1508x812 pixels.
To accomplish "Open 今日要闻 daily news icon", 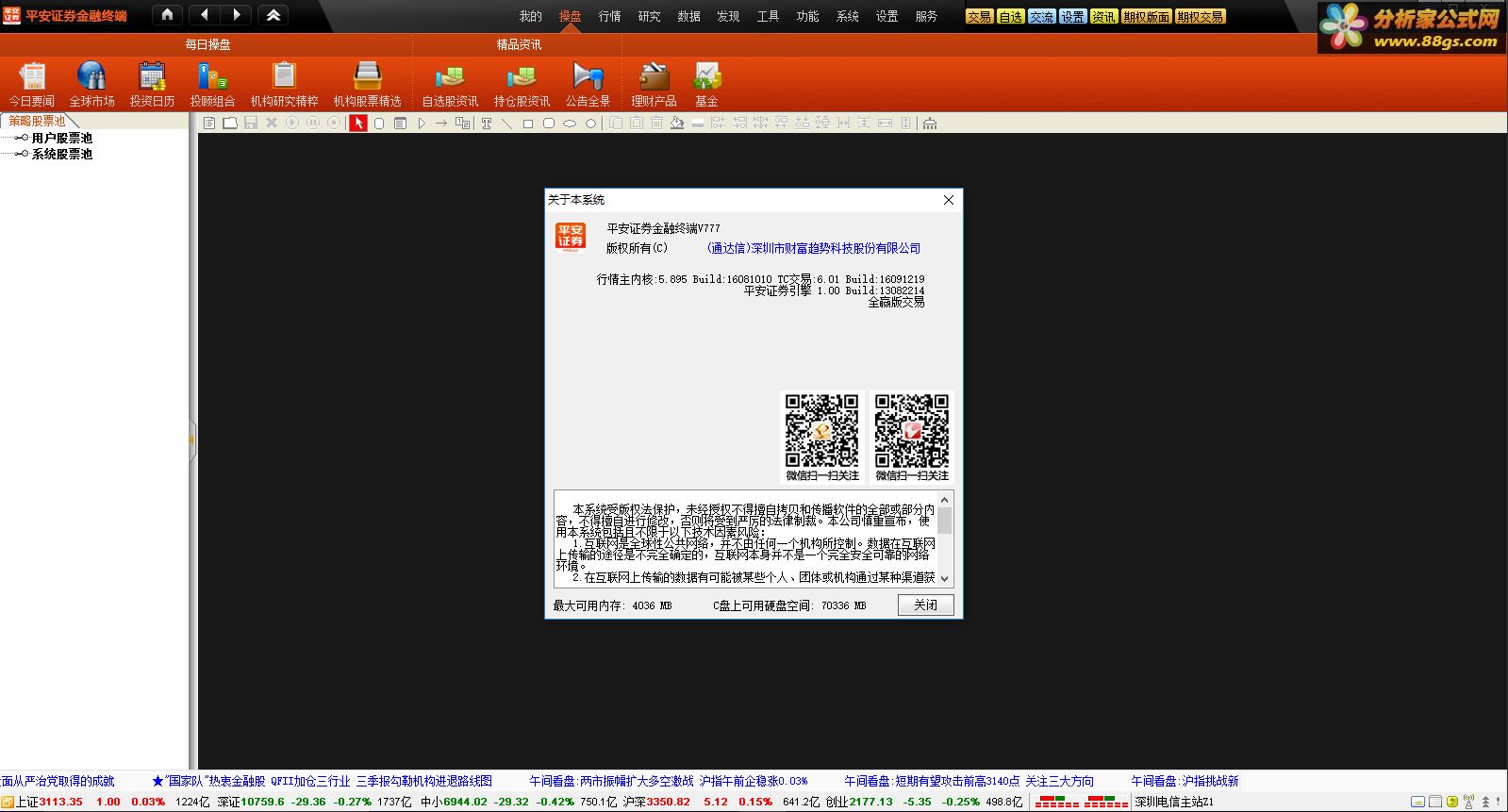I will 31,84.
